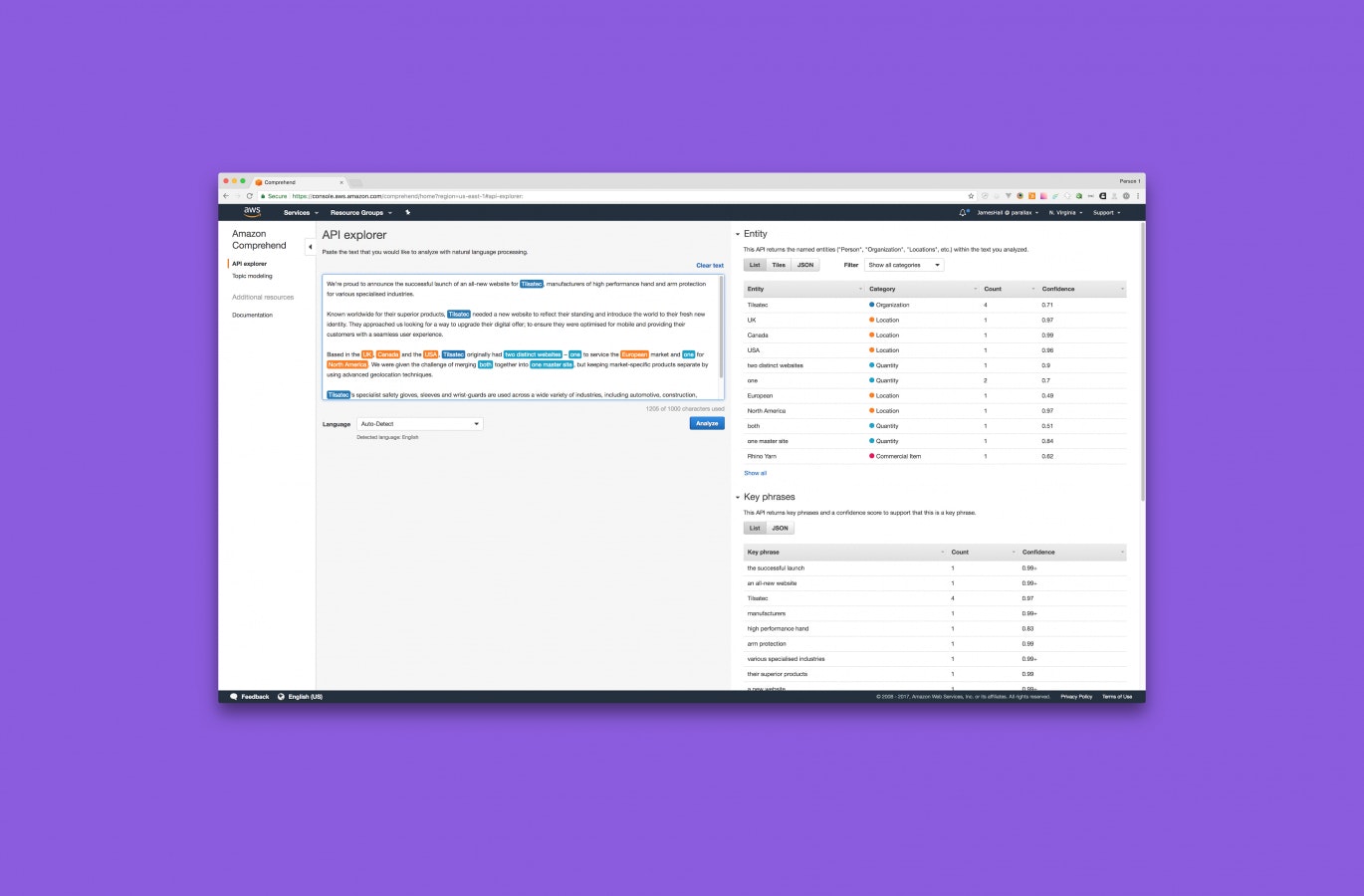This screenshot has width=1364, height=896.
Task: Collapse the Entity section
Action: click(738, 234)
